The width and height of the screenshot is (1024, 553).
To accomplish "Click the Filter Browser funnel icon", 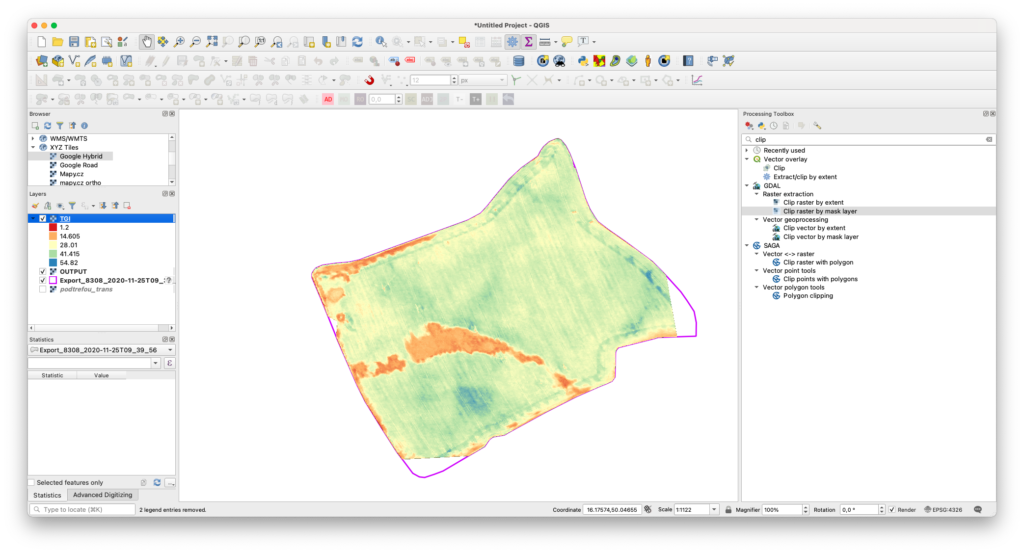I will [59, 126].
